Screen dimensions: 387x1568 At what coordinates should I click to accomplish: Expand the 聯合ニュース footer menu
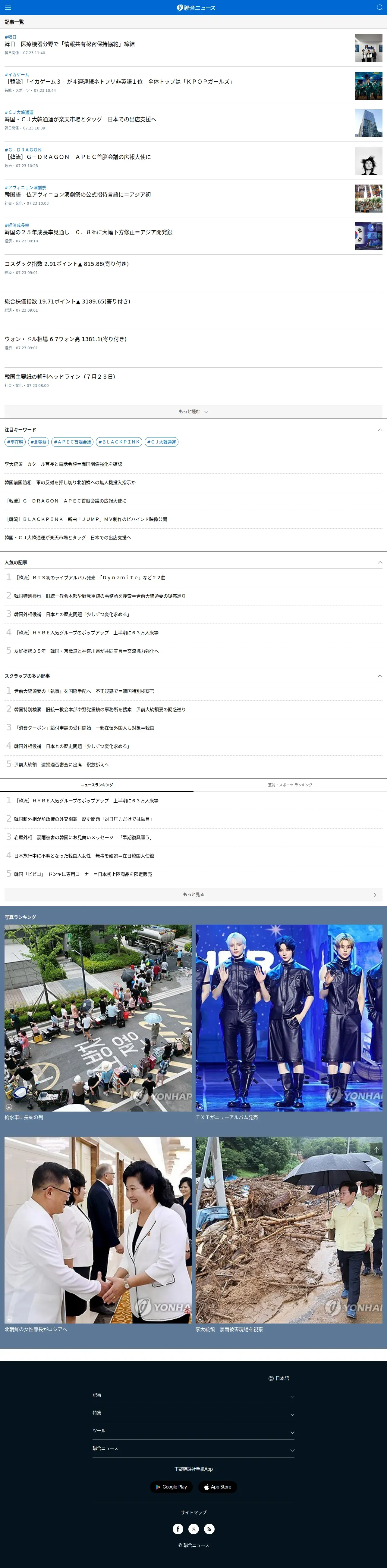click(x=193, y=1448)
